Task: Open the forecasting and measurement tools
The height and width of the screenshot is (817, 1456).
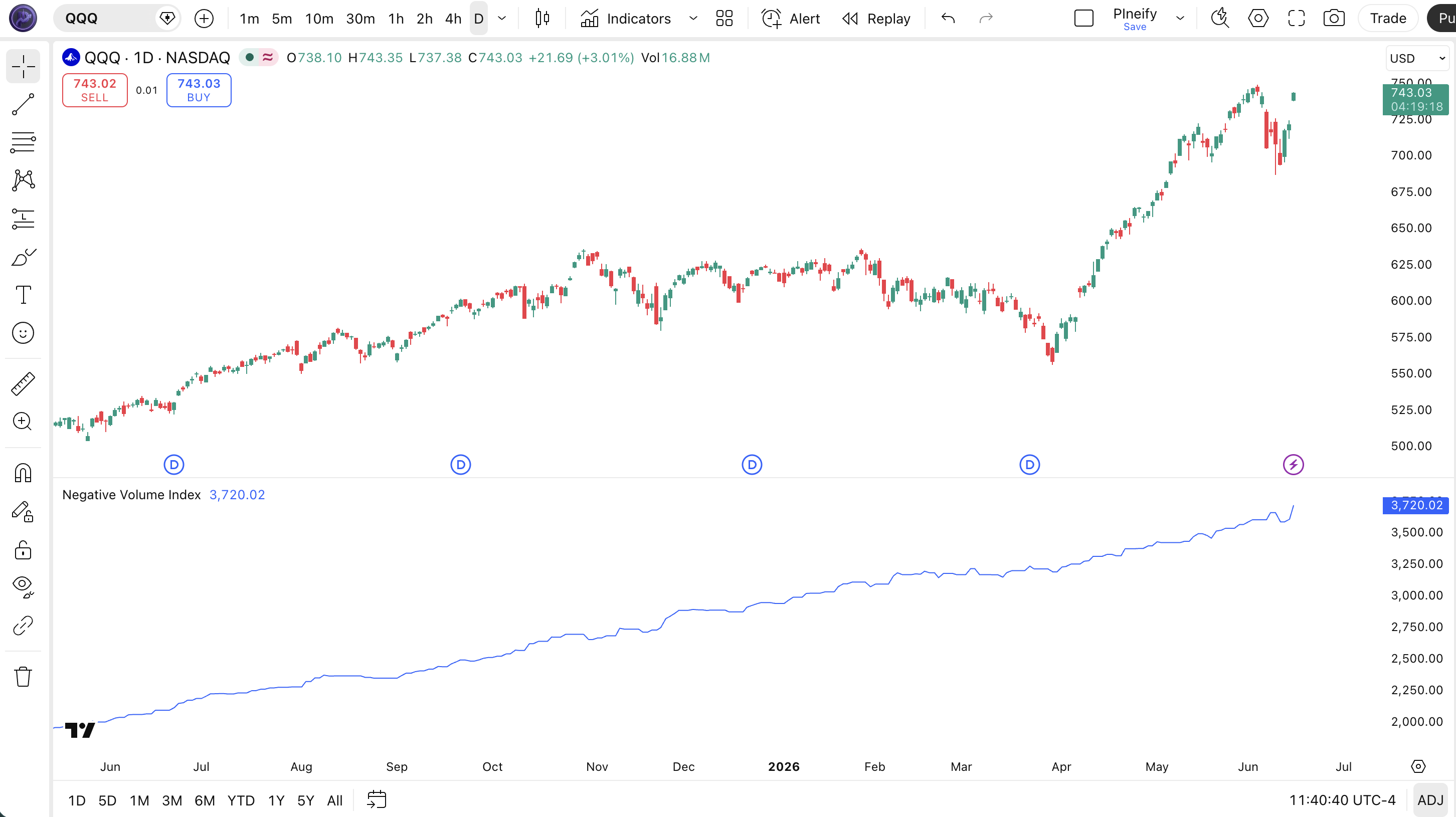Action: (x=23, y=219)
